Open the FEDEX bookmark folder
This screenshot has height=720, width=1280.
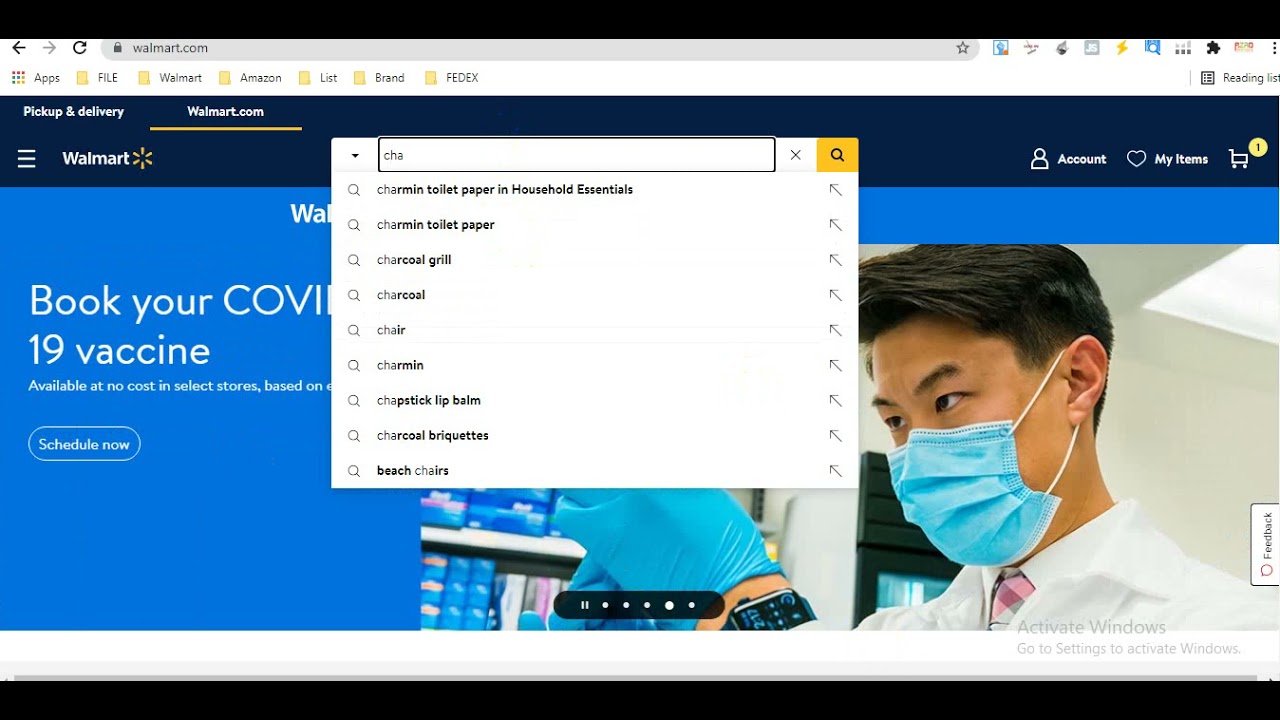click(x=452, y=77)
